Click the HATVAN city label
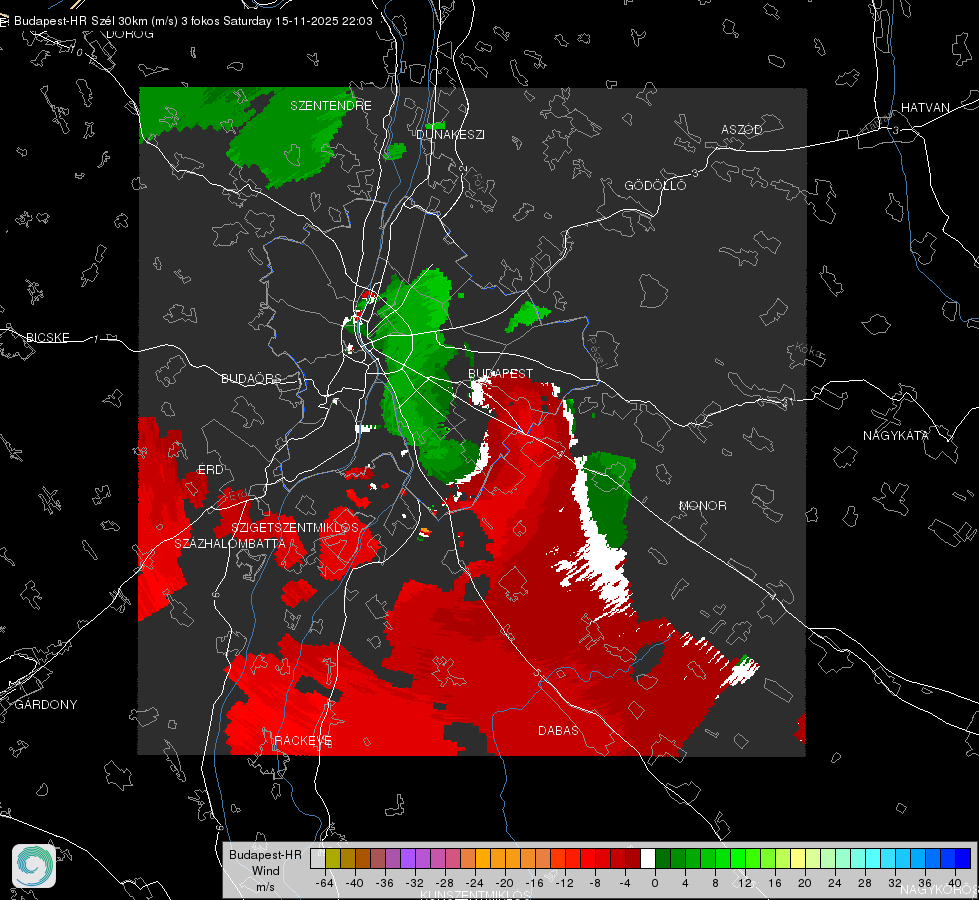 (x=925, y=107)
